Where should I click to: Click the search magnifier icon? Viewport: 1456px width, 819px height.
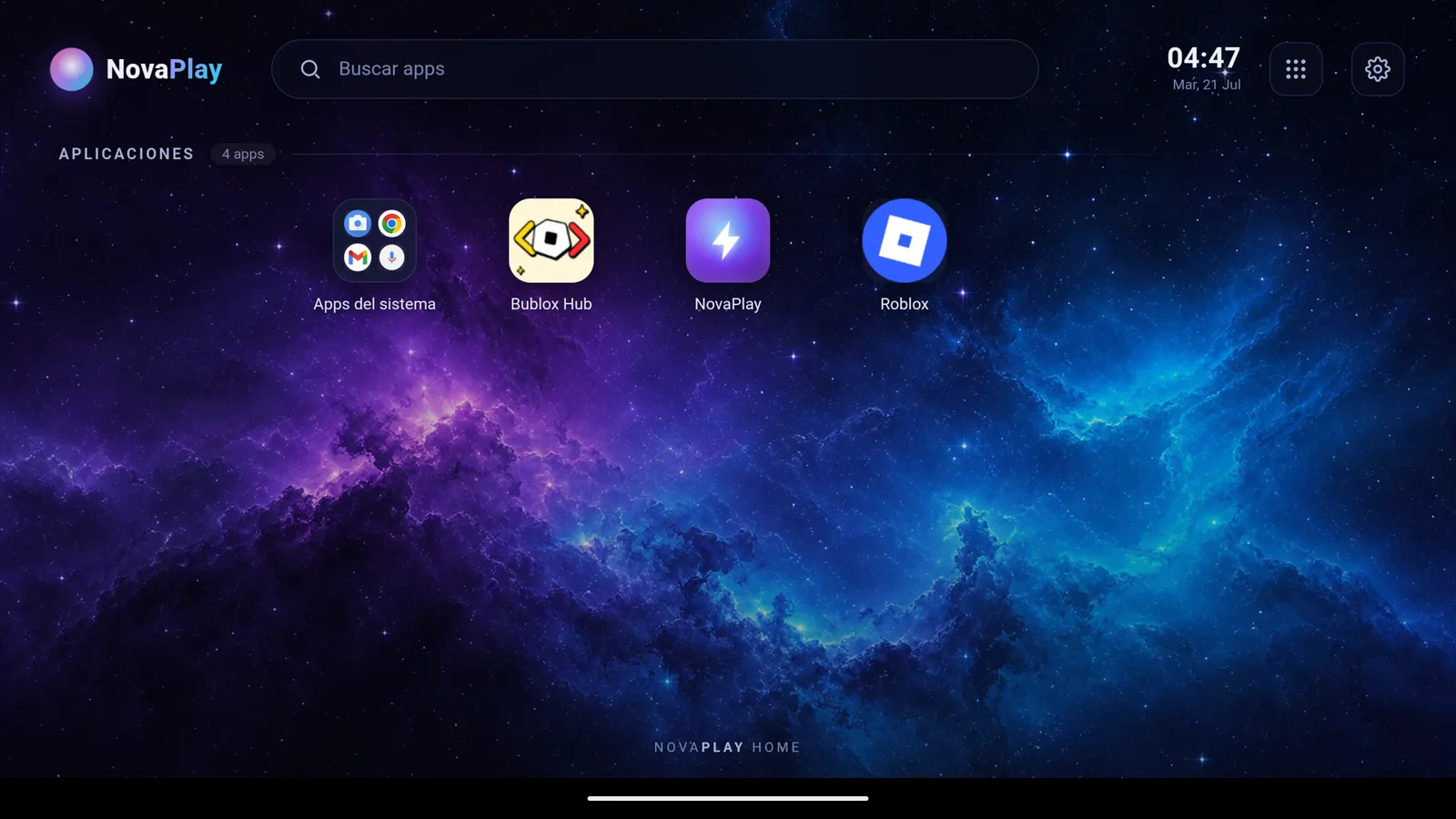coord(310,69)
